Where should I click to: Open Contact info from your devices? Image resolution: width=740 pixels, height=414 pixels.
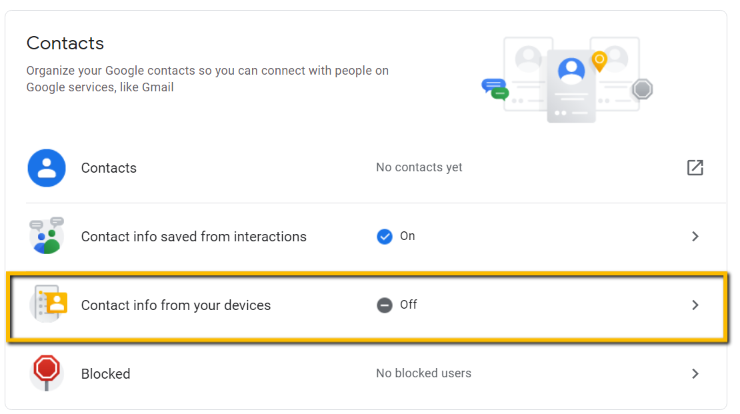click(x=367, y=305)
